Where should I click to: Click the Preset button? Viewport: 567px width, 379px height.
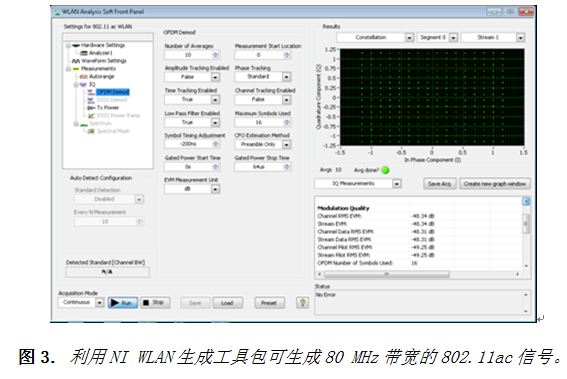pyautogui.click(x=269, y=303)
